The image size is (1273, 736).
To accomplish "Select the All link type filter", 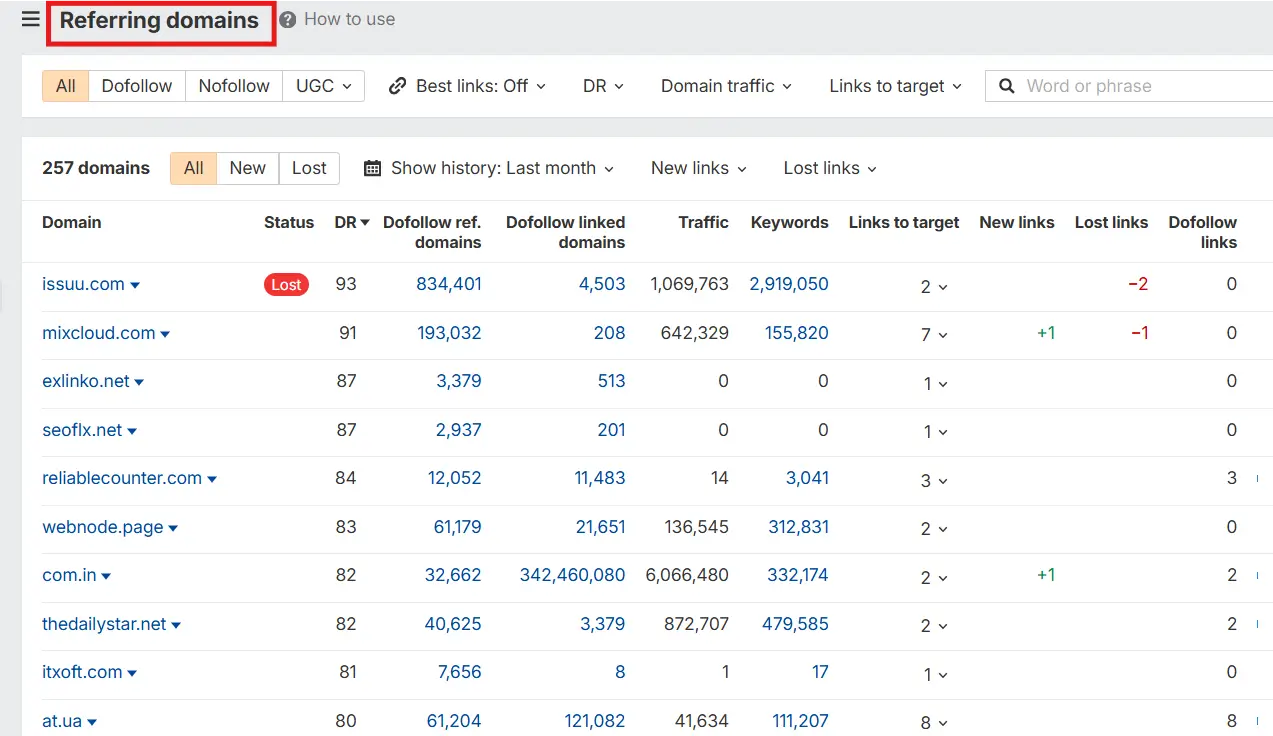I will tap(66, 86).
